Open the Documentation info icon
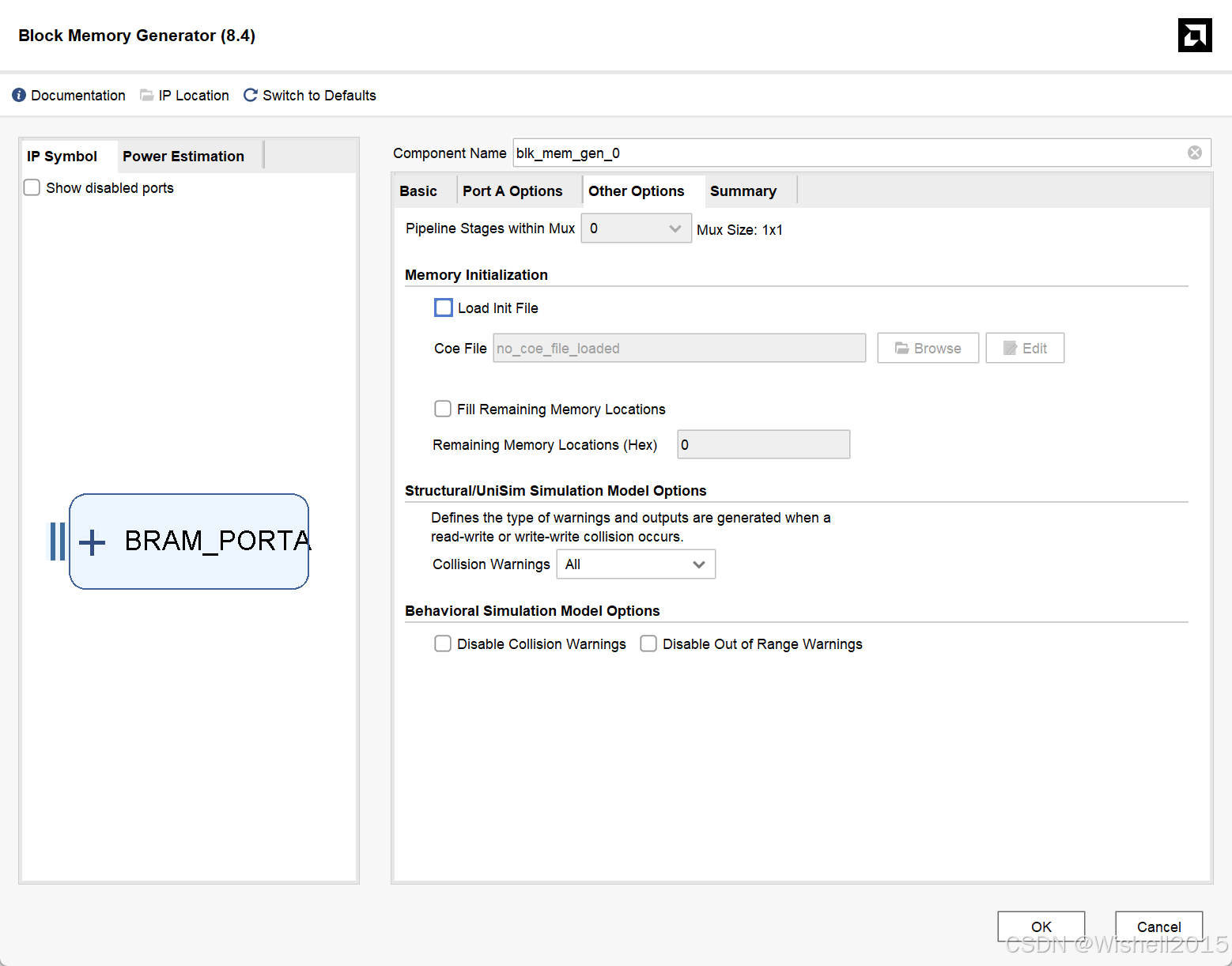Viewport: 1232px width, 966px height. tap(19, 95)
